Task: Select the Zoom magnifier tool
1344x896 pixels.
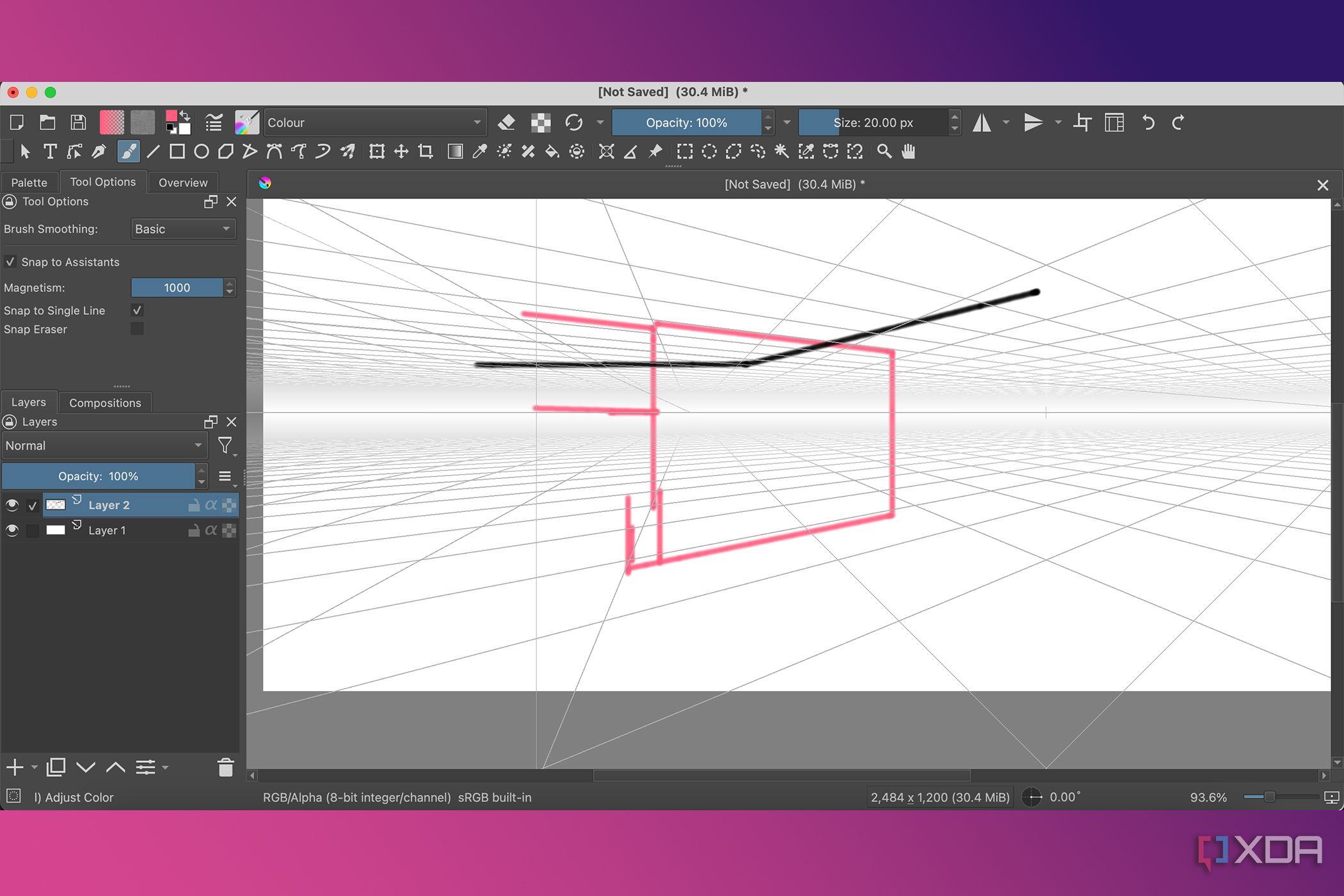Action: coord(884,152)
